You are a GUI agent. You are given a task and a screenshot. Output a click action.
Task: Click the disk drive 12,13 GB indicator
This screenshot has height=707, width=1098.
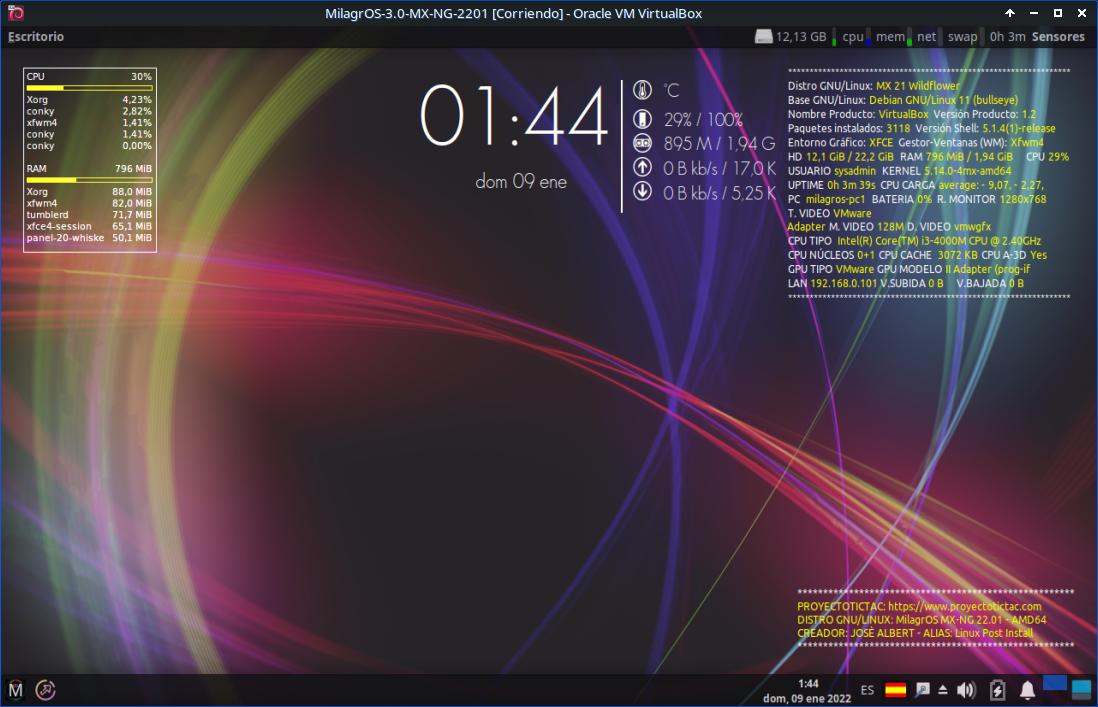click(x=791, y=37)
